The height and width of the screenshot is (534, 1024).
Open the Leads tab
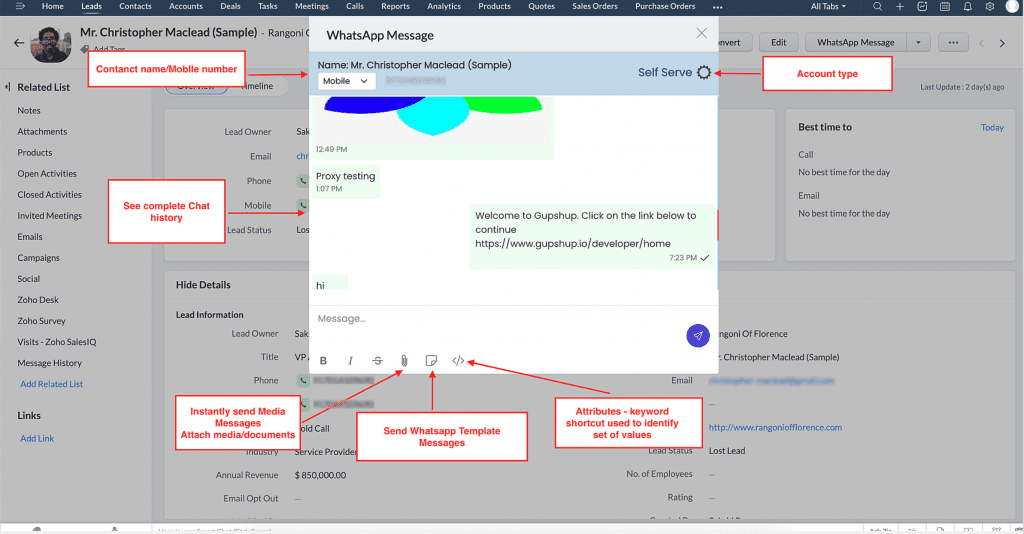coord(91,7)
